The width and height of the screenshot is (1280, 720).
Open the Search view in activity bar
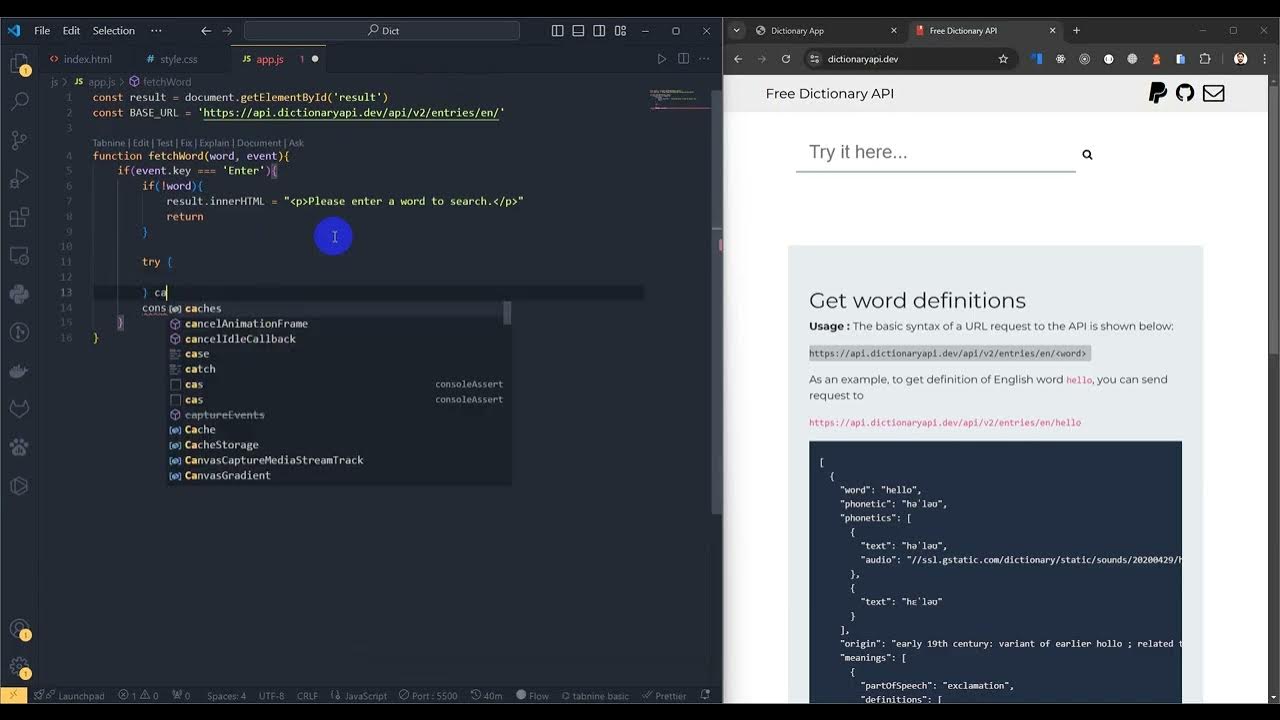(19, 101)
